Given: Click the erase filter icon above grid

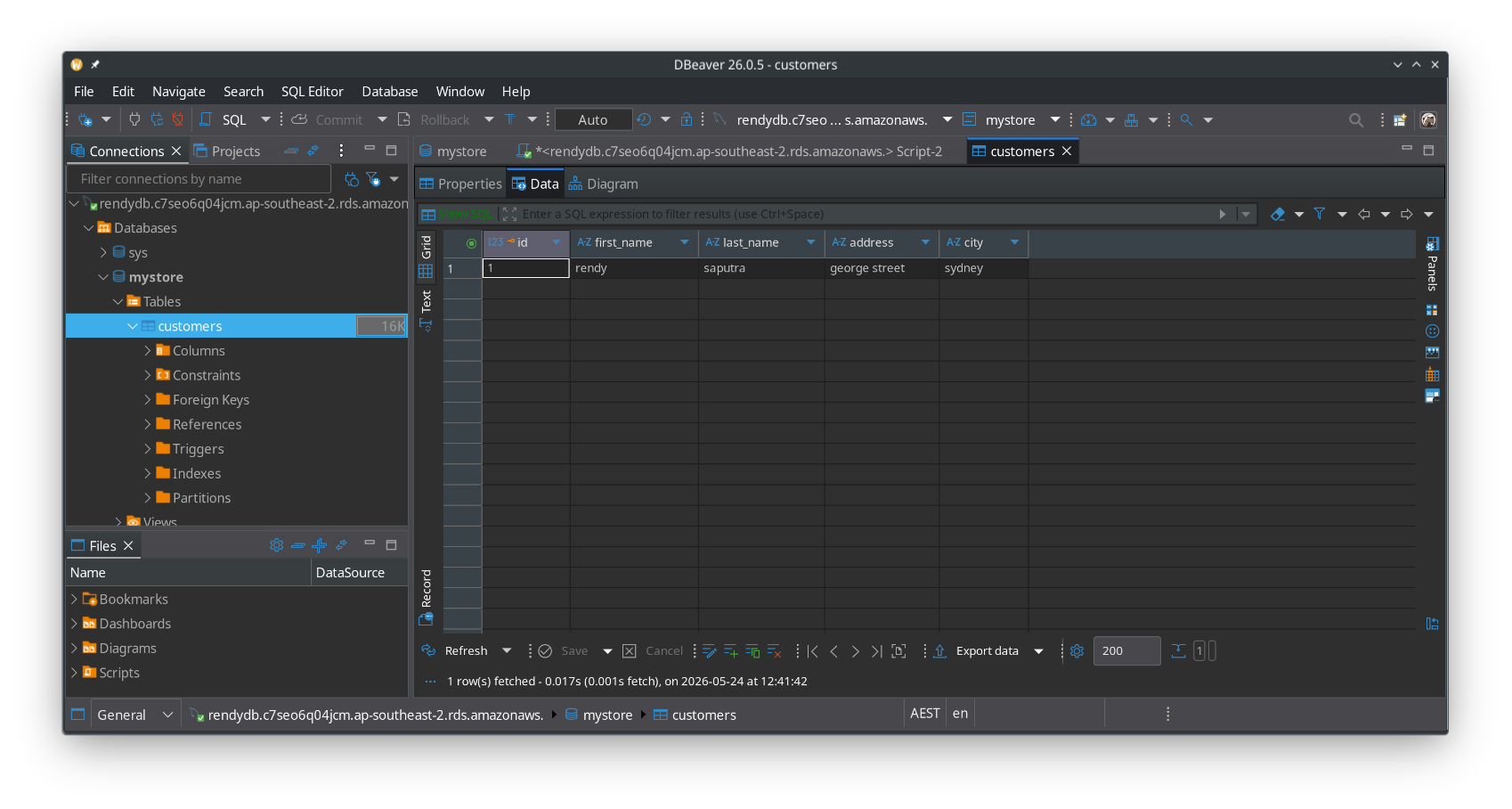Looking at the screenshot, I should (1278, 214).
